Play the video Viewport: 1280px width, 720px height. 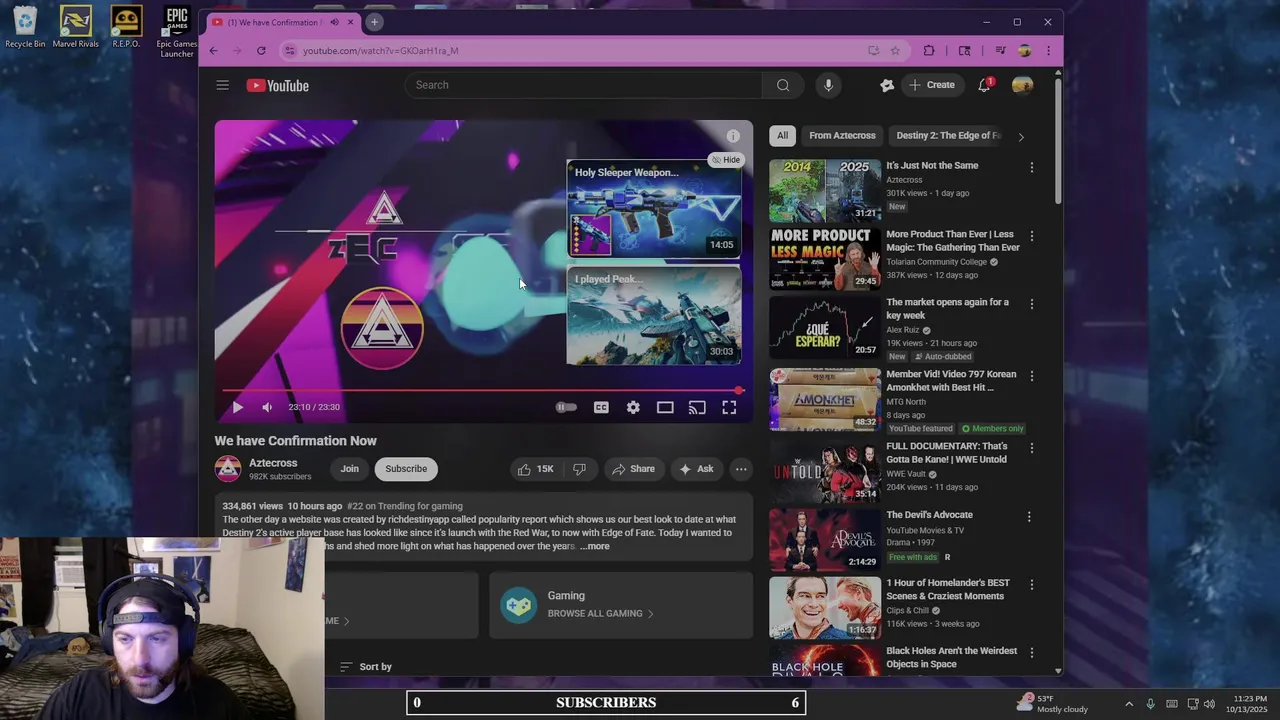point(237,407)
